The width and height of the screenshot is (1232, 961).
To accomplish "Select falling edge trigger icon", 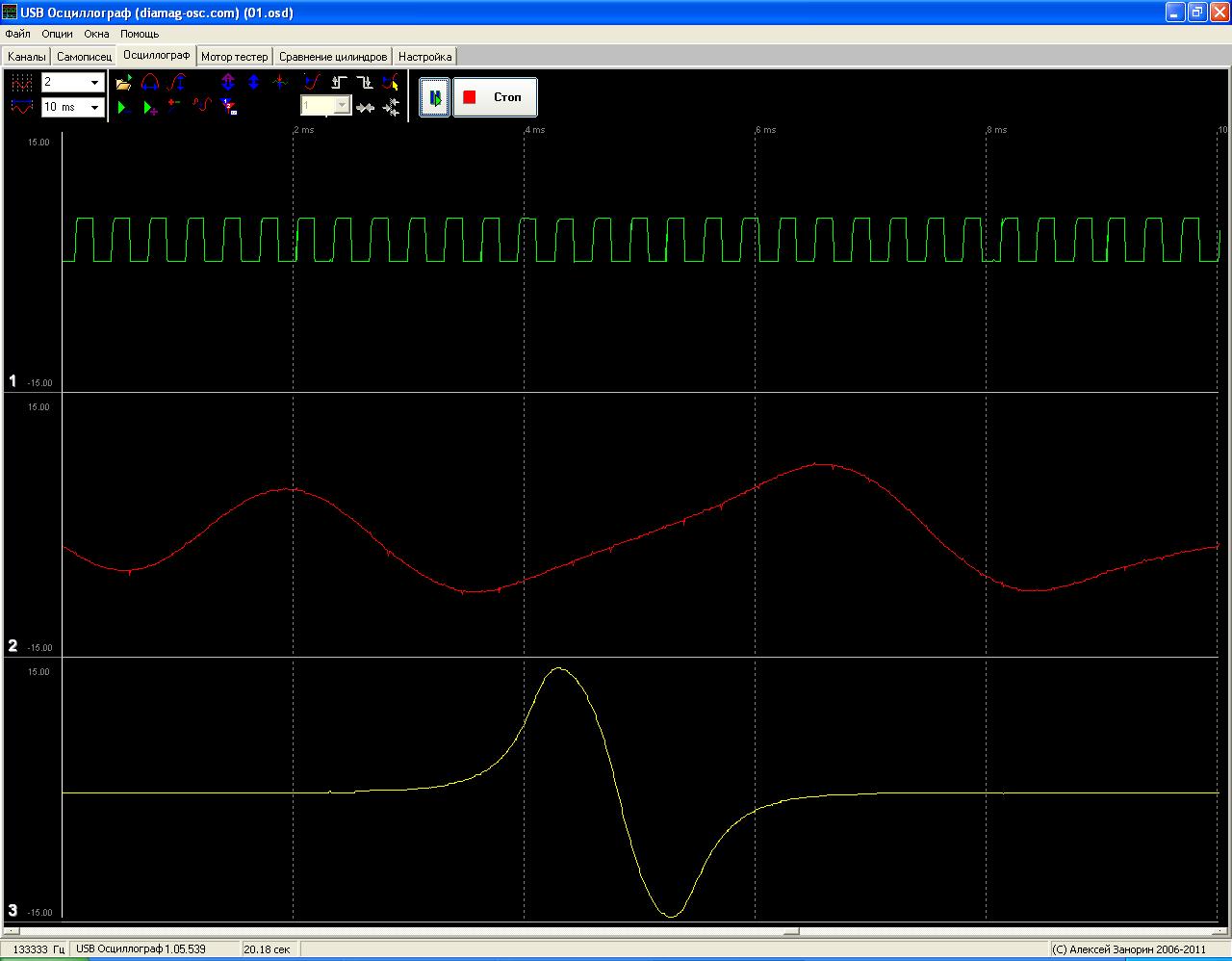I will coord(364,83).
